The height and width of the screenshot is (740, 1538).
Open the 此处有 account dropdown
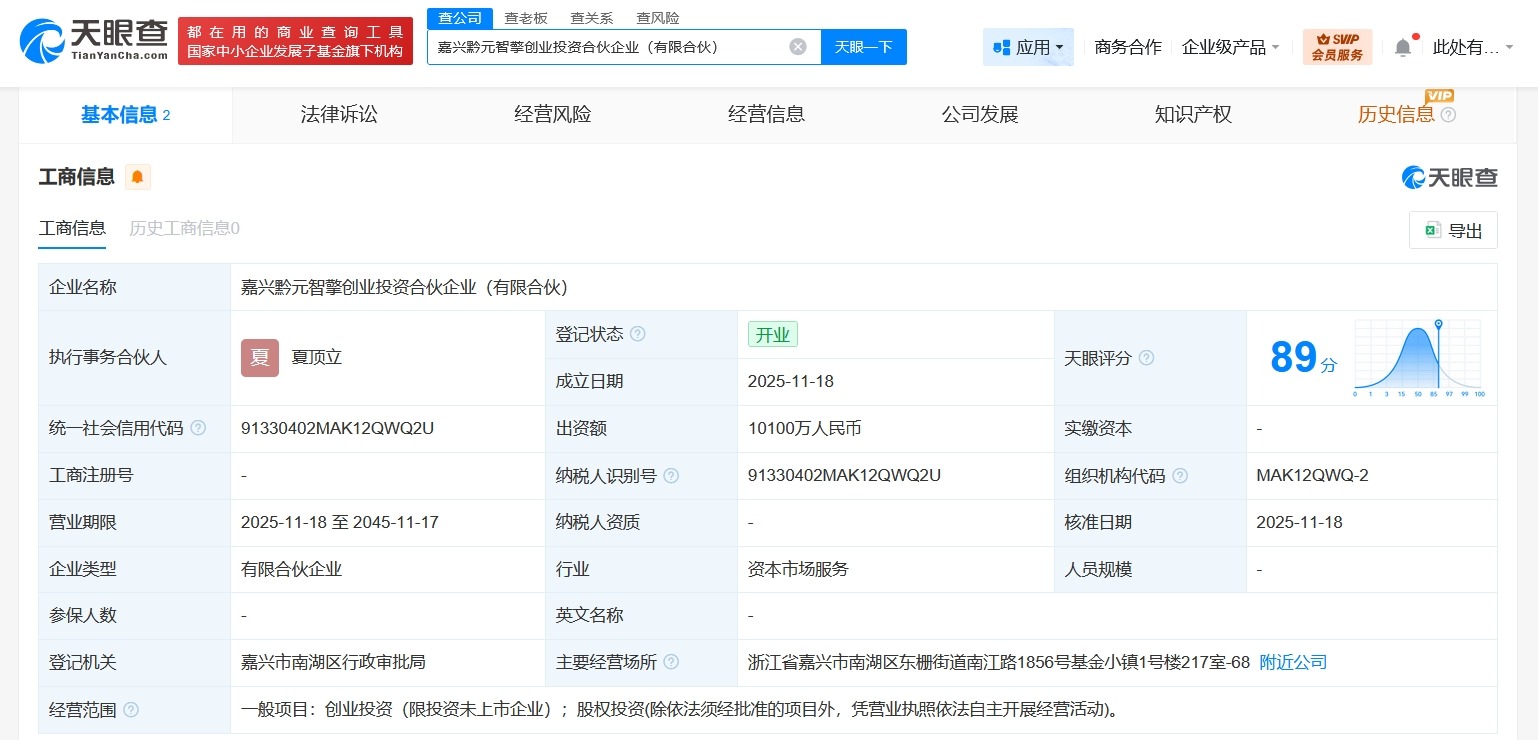click(1466, 46)
